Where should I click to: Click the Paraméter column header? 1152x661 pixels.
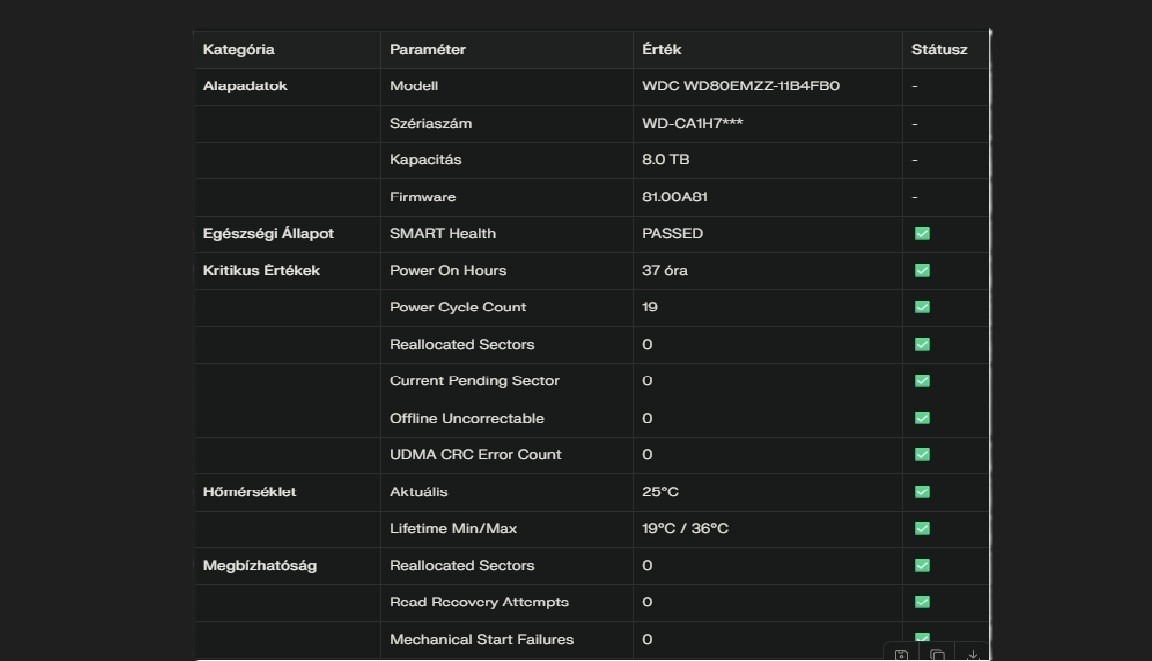coord(427,49)
